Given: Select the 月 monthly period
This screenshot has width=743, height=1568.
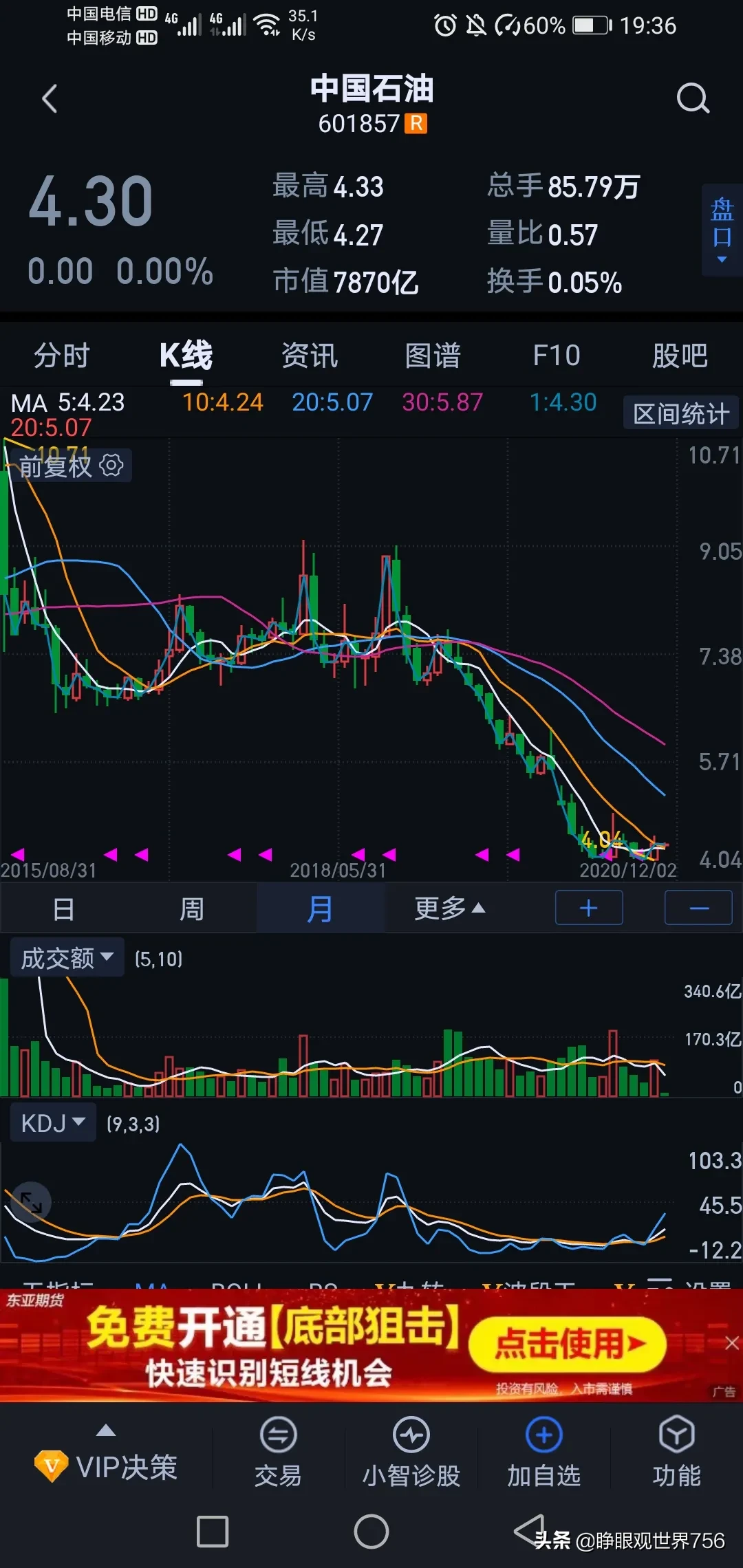Looking at the screenshot, I should [320, 908].
